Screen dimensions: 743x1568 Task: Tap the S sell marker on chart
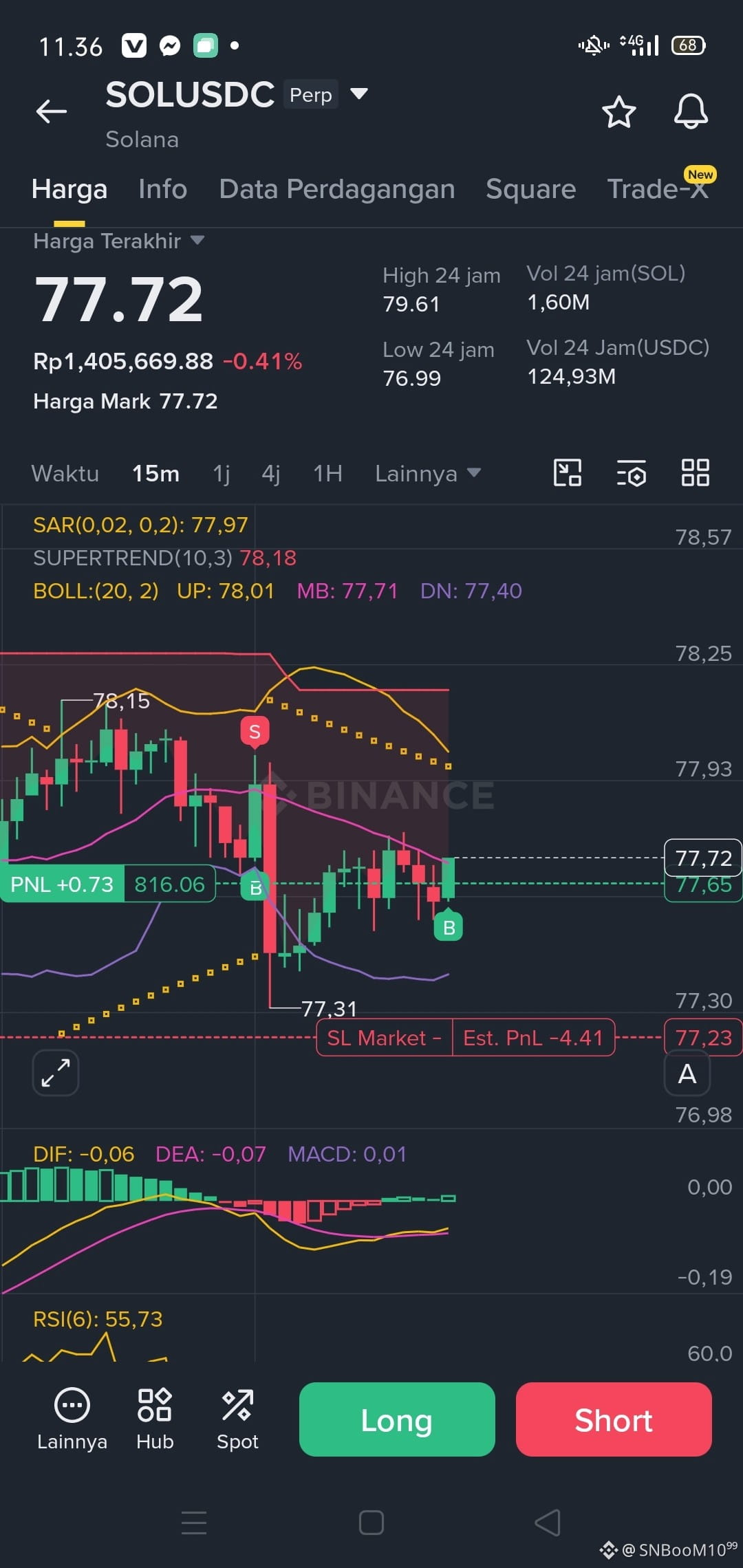255,732
